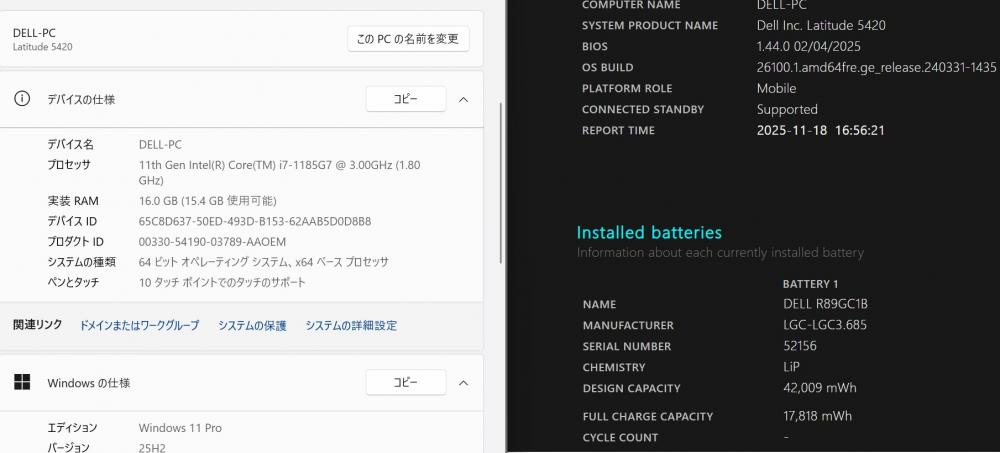Image resolution: width=1000 pixels, height=453 pixels.
Task: Click the rename this PC button
Action: click(408, 39)
